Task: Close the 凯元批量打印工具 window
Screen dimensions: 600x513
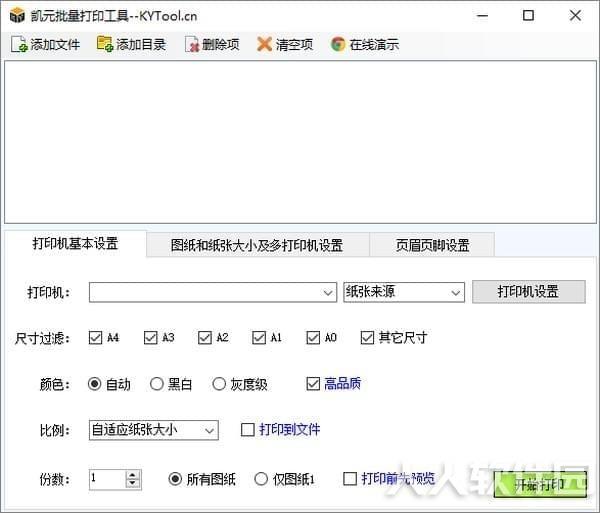Action: [575, 16]
